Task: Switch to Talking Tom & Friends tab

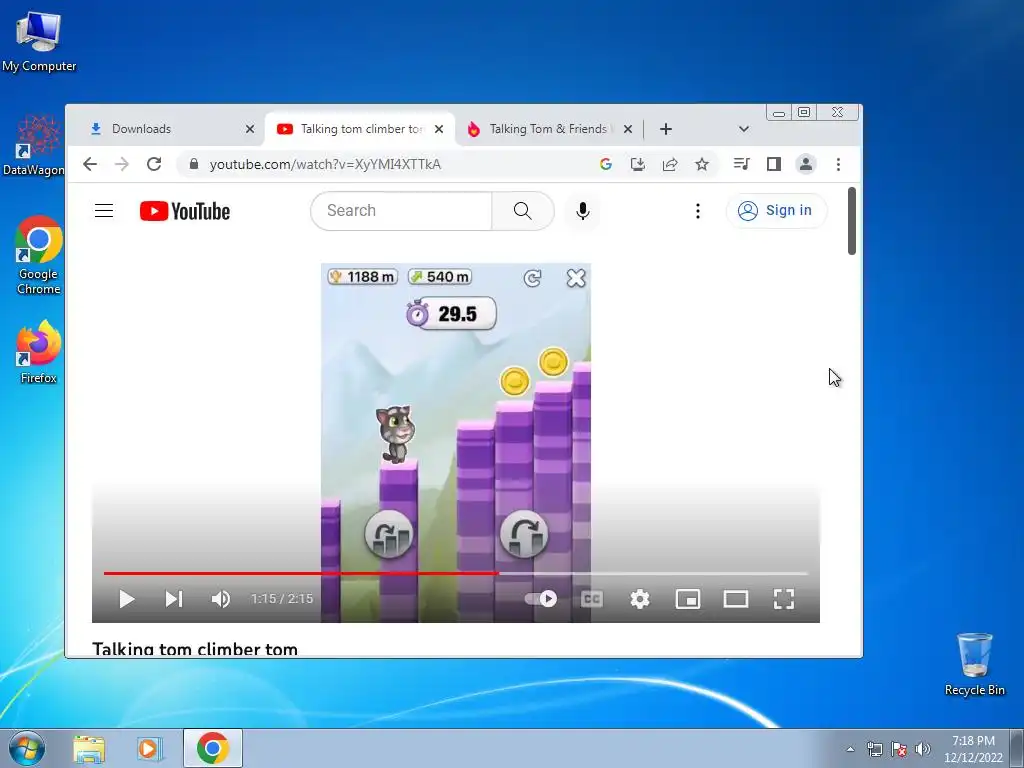Action: point(541,129)
